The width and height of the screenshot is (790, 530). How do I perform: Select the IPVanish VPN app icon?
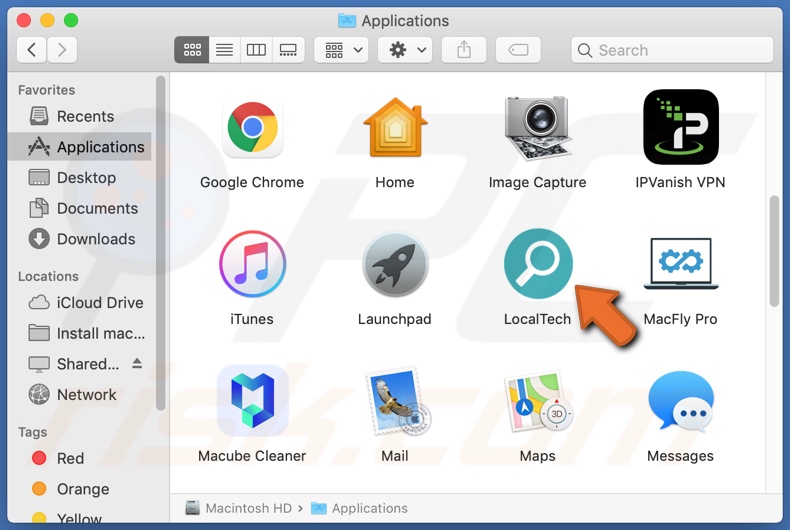pyautogui.click(x=681, y=127)
